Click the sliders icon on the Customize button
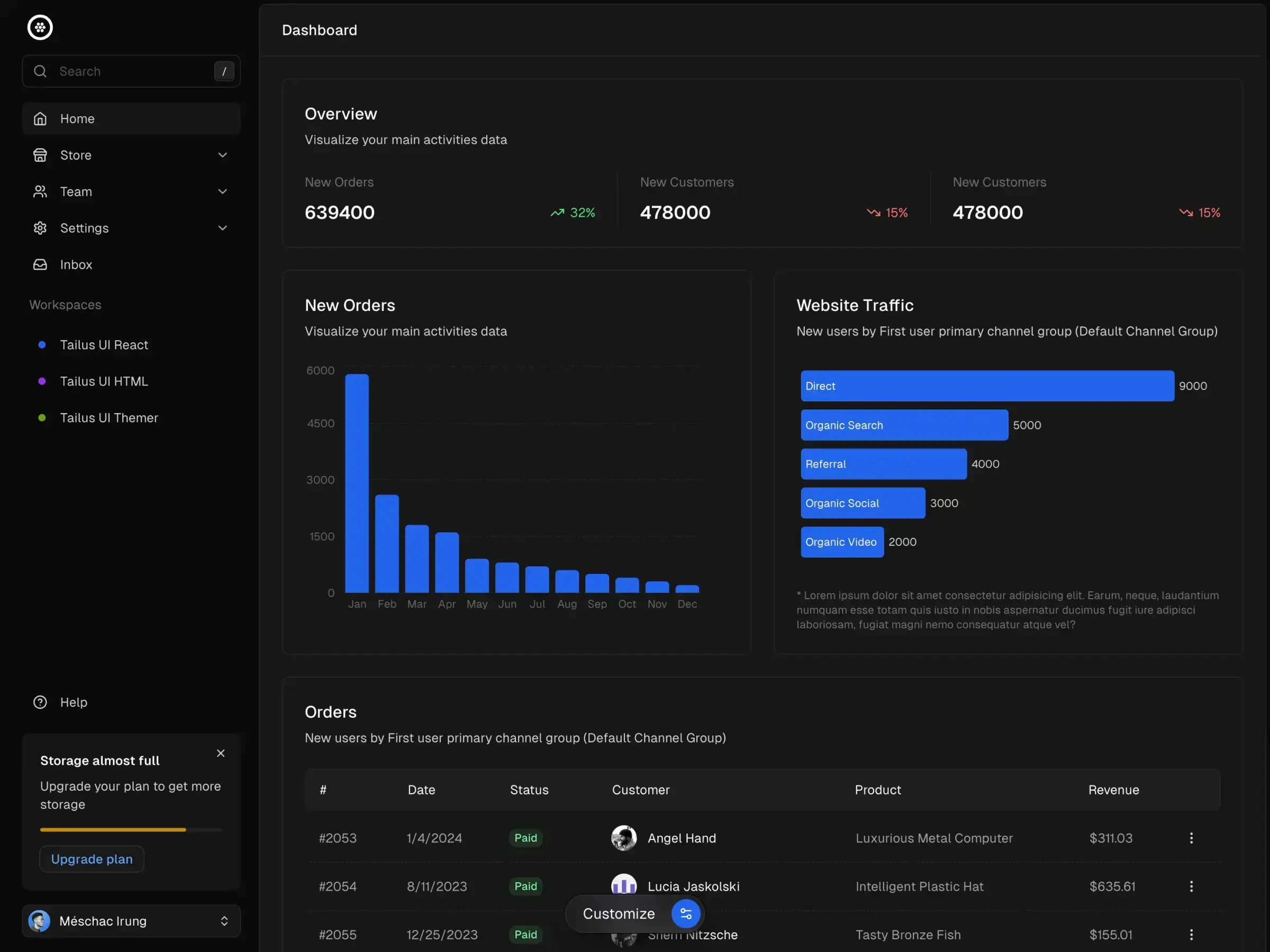Viewport: 1270px width, 952px height. point(685,913)
